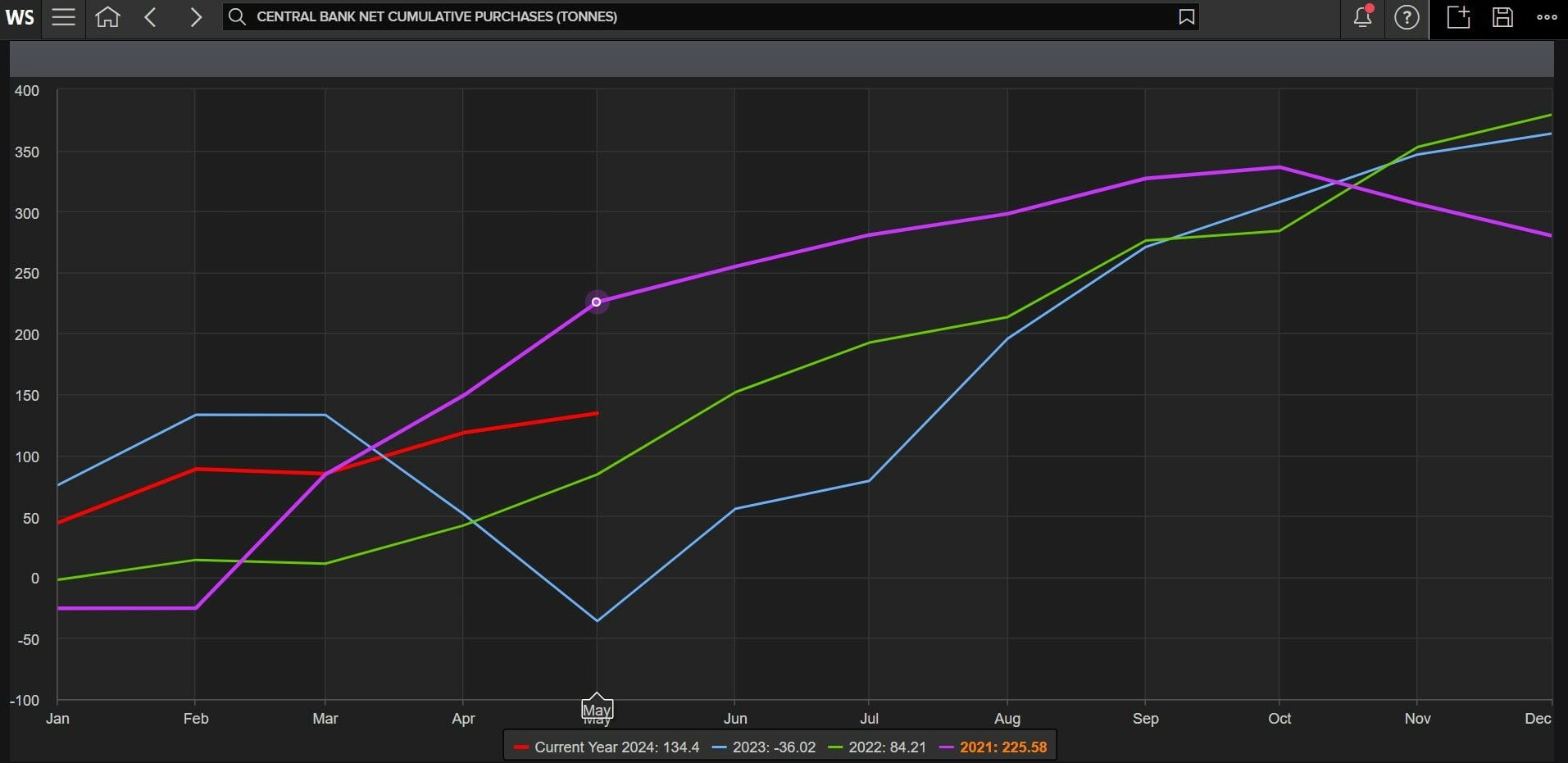This screenshot has height=763, width=1568.
Task: Click the search field with chart title
Action: tap(711, 16)
